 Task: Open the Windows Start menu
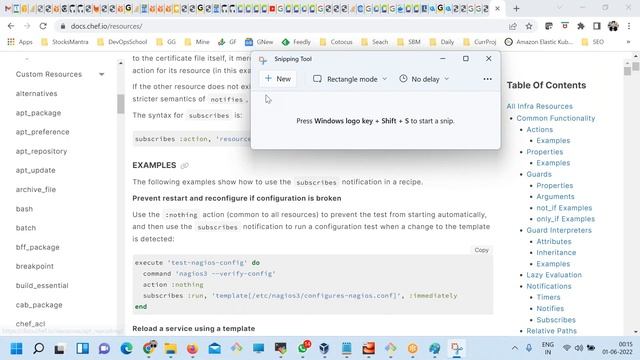(16, 349)
